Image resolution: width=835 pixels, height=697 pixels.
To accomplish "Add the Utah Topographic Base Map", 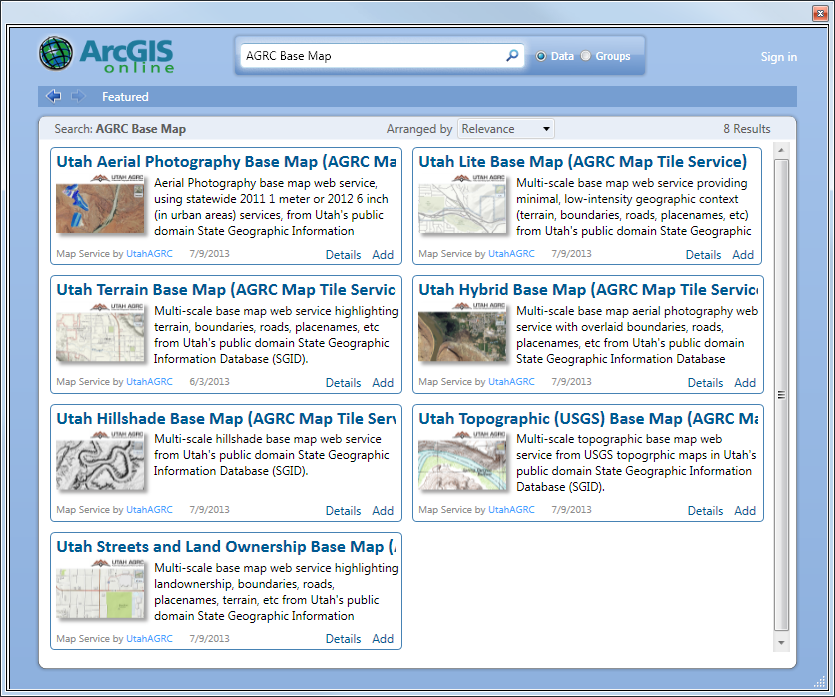I will [745, 511].
